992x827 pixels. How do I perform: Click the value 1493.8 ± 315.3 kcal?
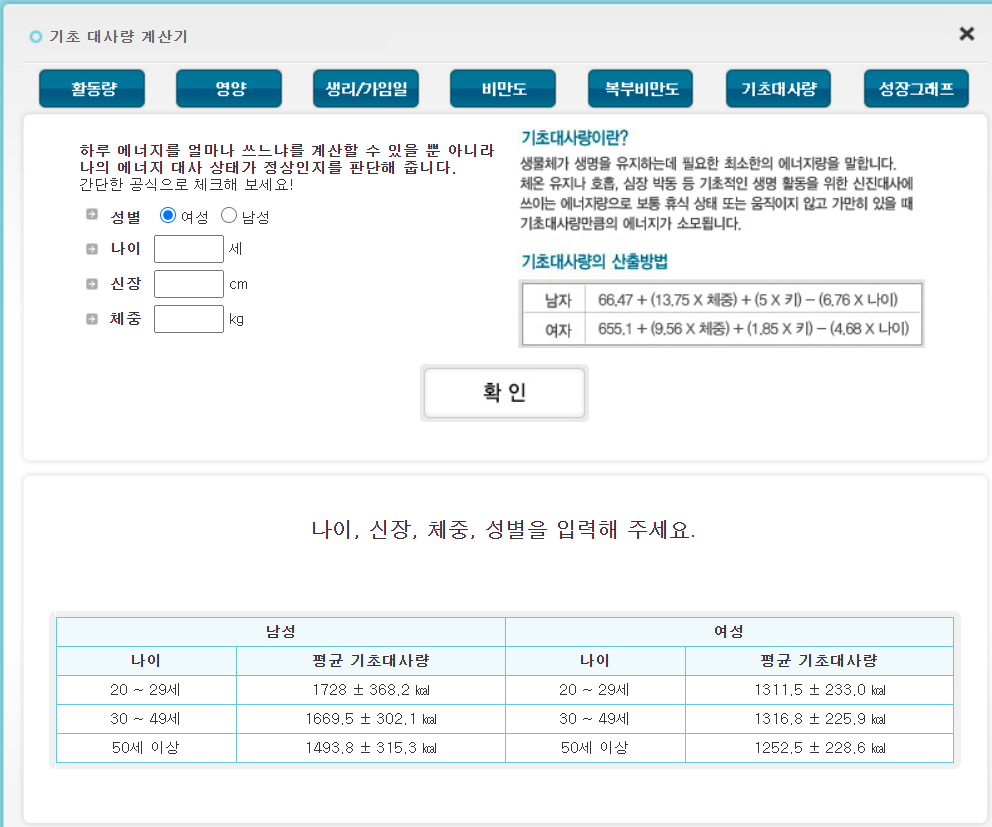371,748
